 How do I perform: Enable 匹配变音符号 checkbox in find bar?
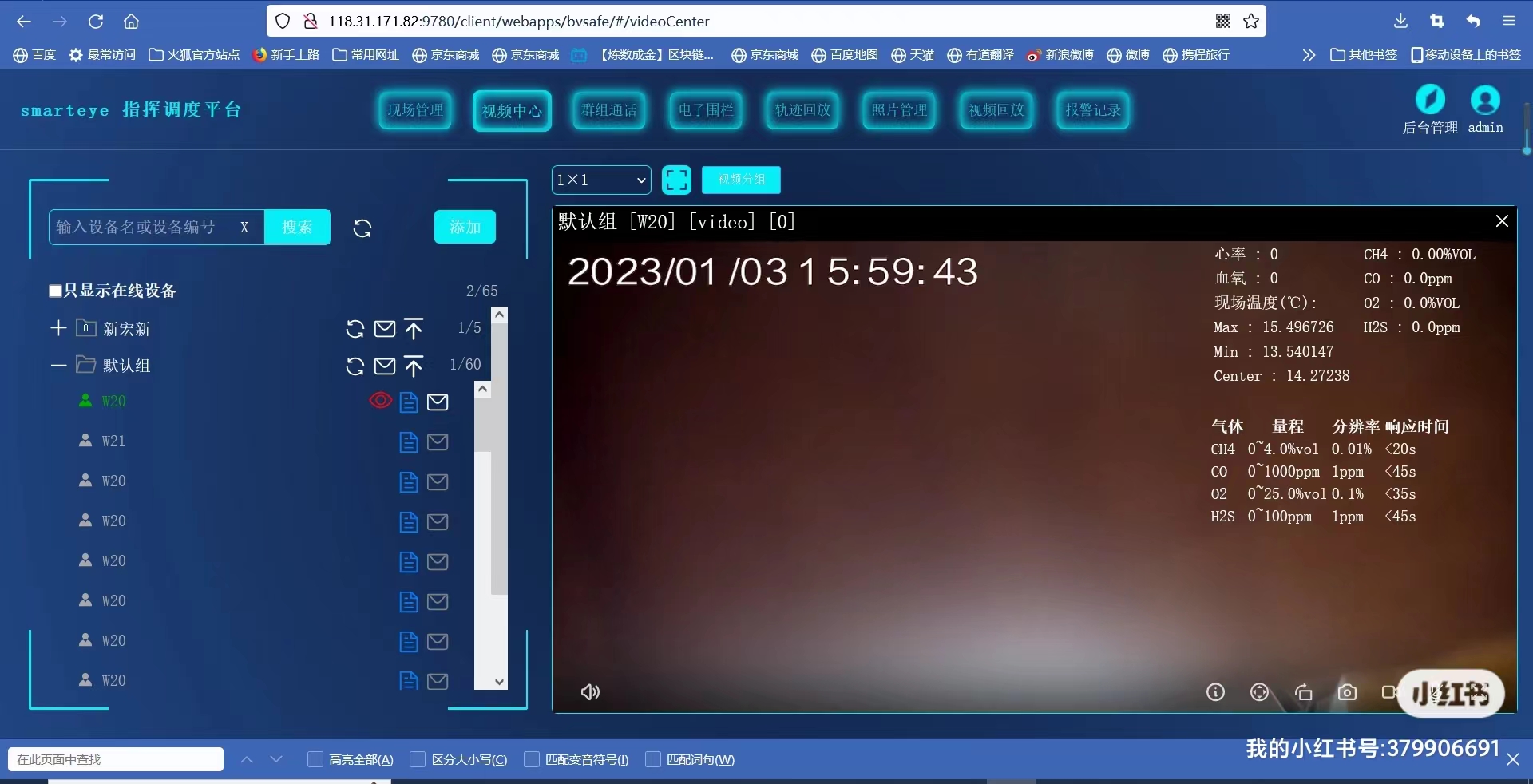pyautogui.click(x=532, y=759)
